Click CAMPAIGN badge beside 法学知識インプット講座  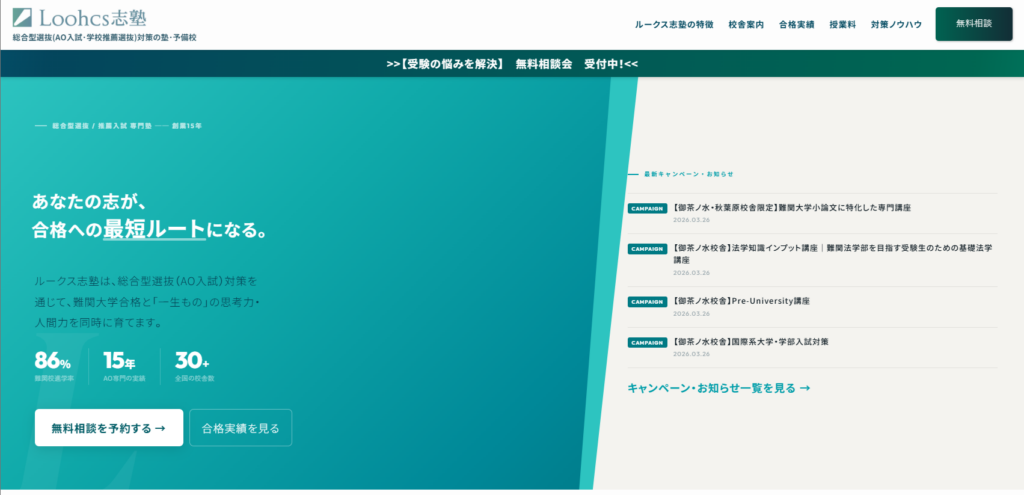647,248
